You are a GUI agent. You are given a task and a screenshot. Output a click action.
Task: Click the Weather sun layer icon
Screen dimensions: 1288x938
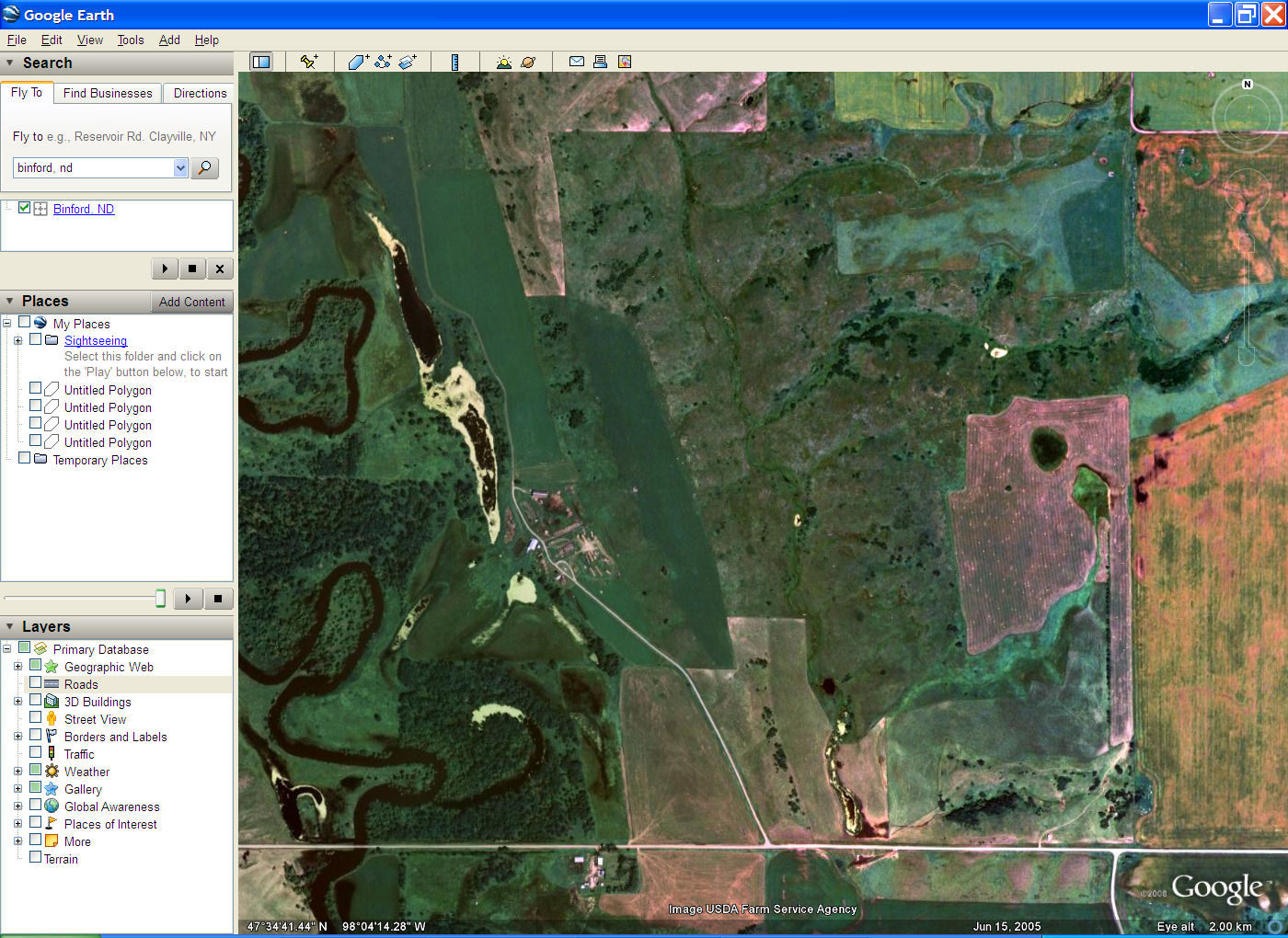click(52, 771)
